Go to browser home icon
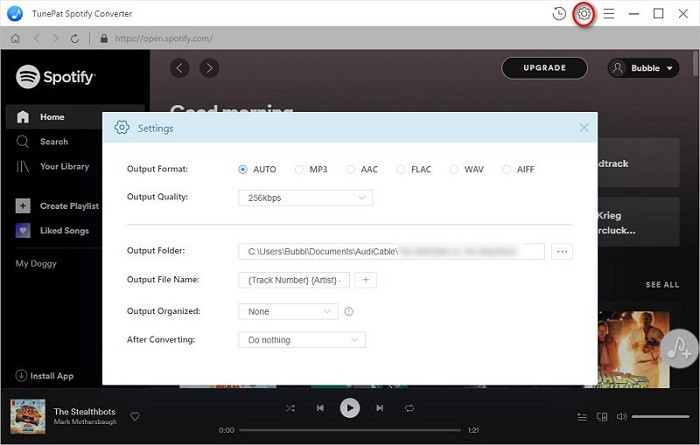Viewport: 700px width, 445px height. point(15,38)
